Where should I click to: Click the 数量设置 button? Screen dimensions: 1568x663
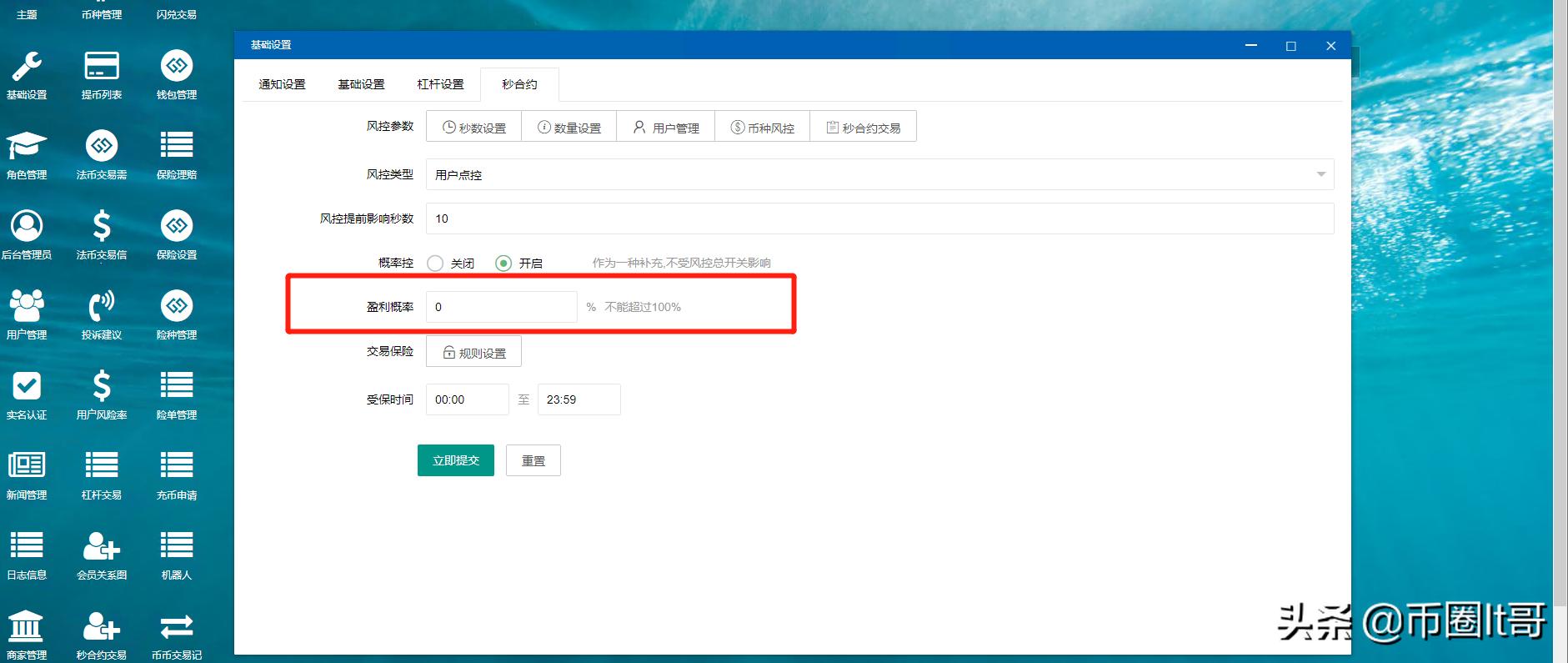click(569, 127)
